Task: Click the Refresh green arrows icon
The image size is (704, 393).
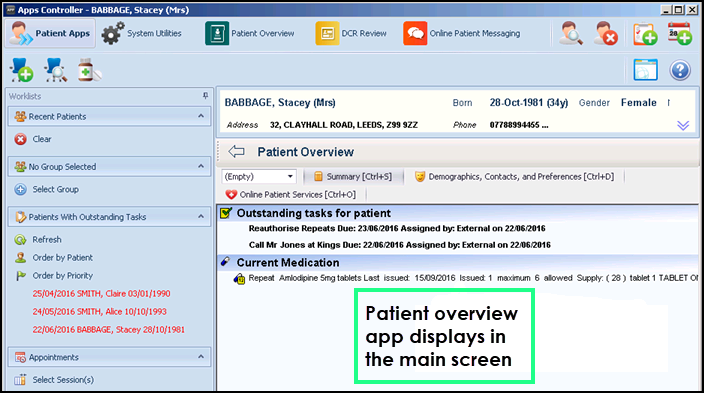Action: pos(20,240)
